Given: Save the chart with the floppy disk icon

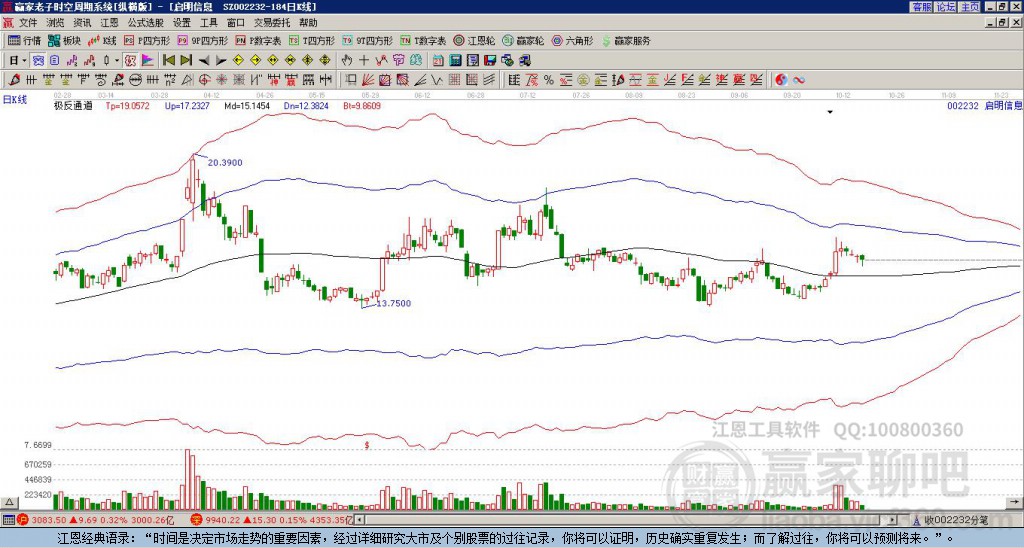Looking at the screenshot, I should [x=490, y=60].
